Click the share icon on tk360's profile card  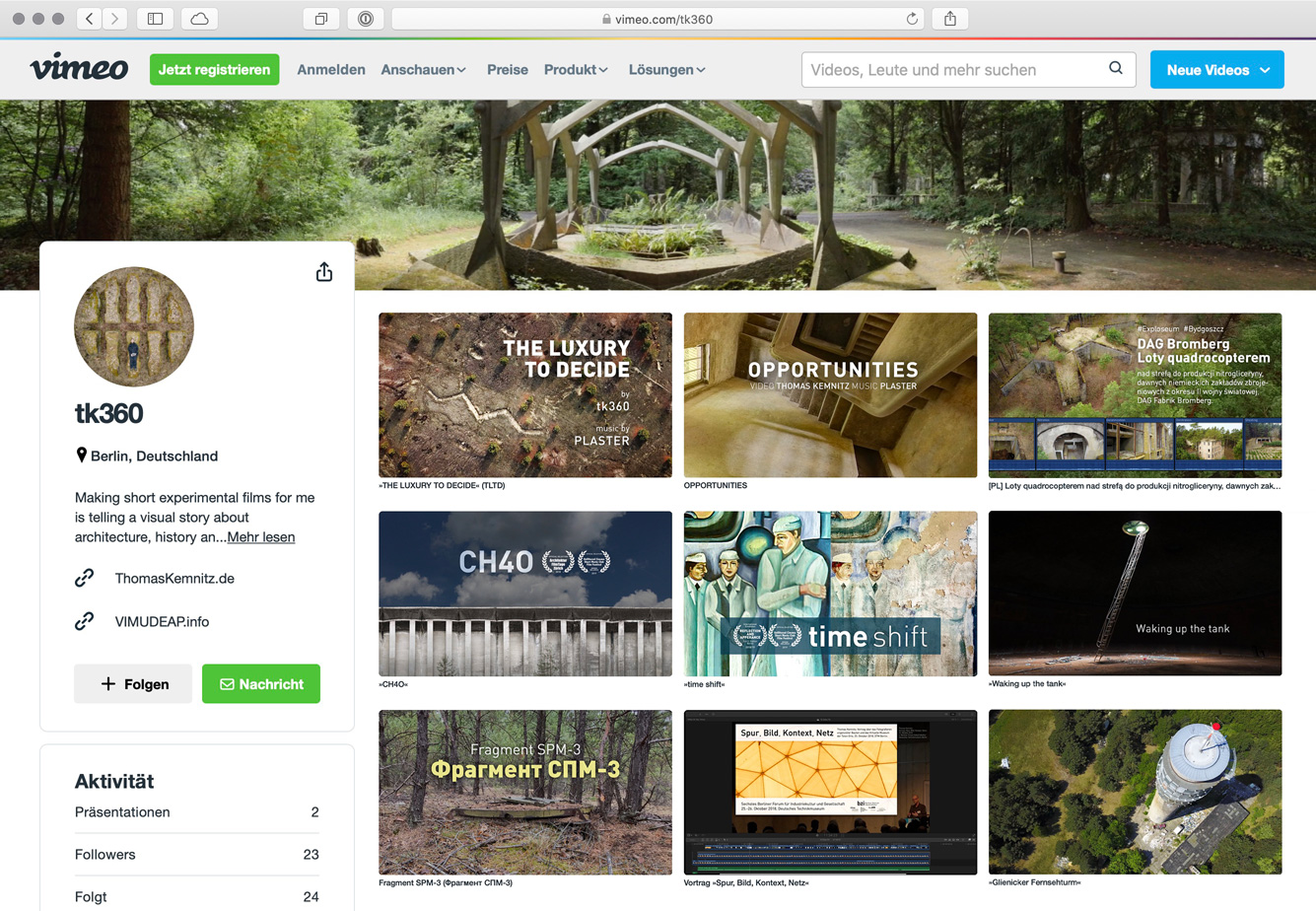[x=323, y=271]
